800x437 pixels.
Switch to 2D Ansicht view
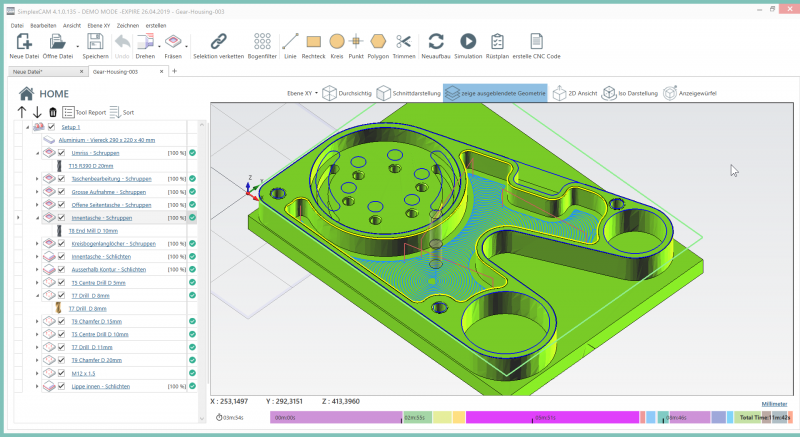[575, 93]
